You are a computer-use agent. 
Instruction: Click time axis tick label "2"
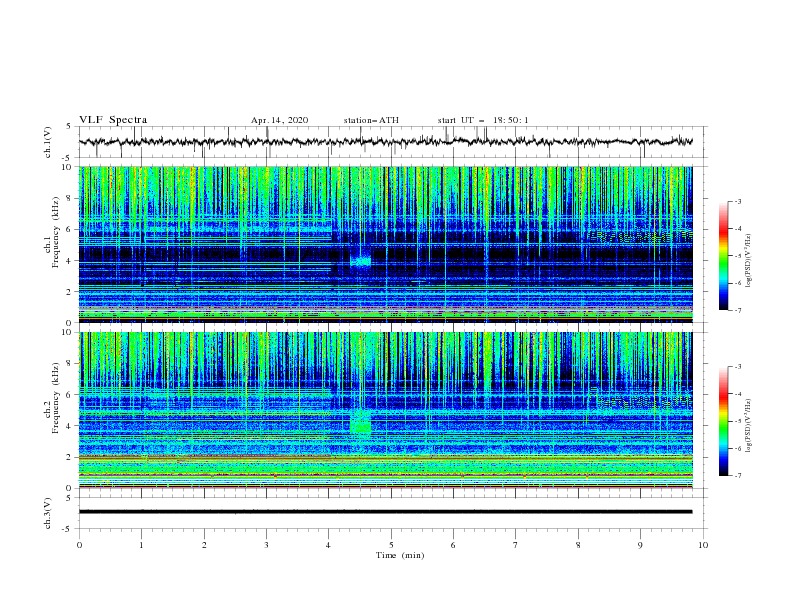pyautogui.click(x=204, y=545)
